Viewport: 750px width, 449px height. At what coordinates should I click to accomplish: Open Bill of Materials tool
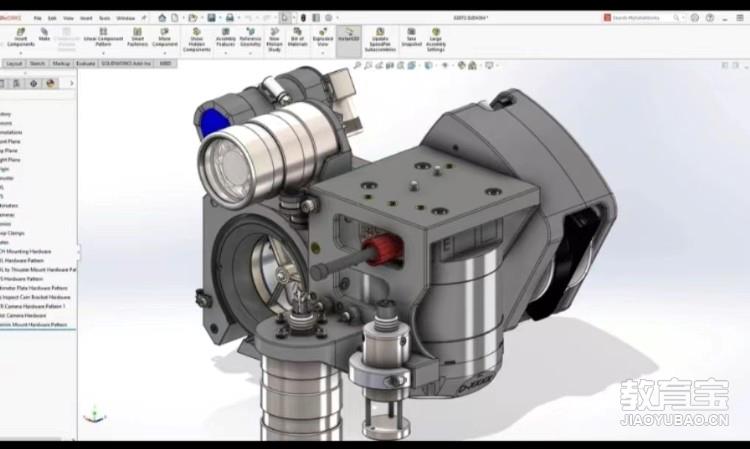point(298,37)
